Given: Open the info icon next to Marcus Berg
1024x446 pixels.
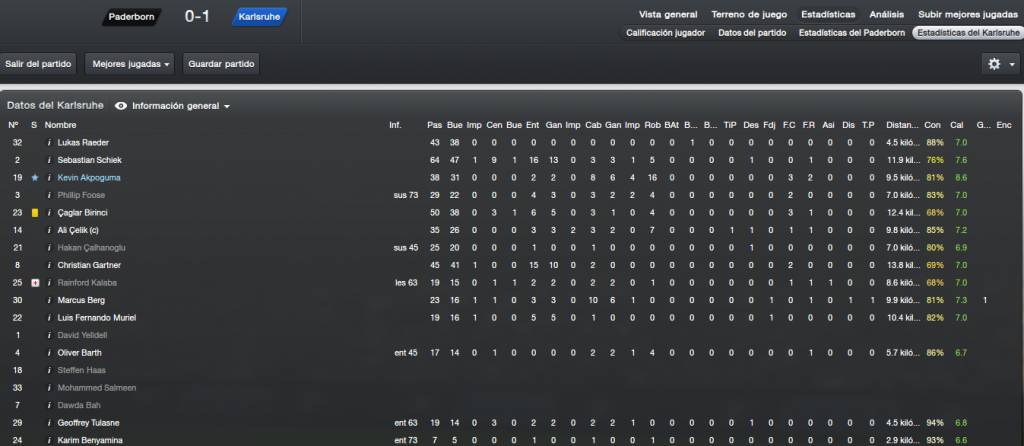Looking at the screenshot, I should tap(49, 300).
